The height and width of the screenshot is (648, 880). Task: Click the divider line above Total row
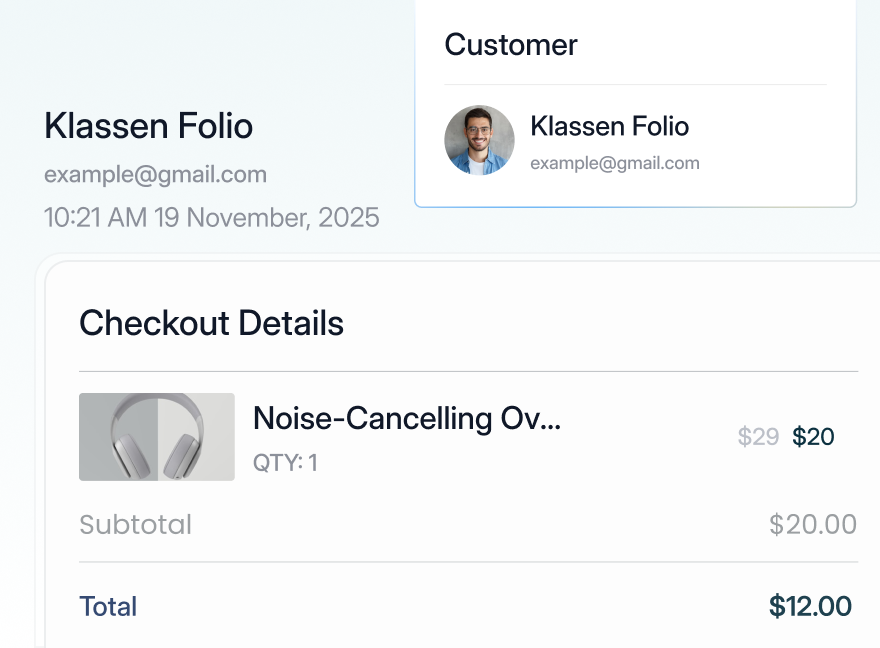point(468,562)
